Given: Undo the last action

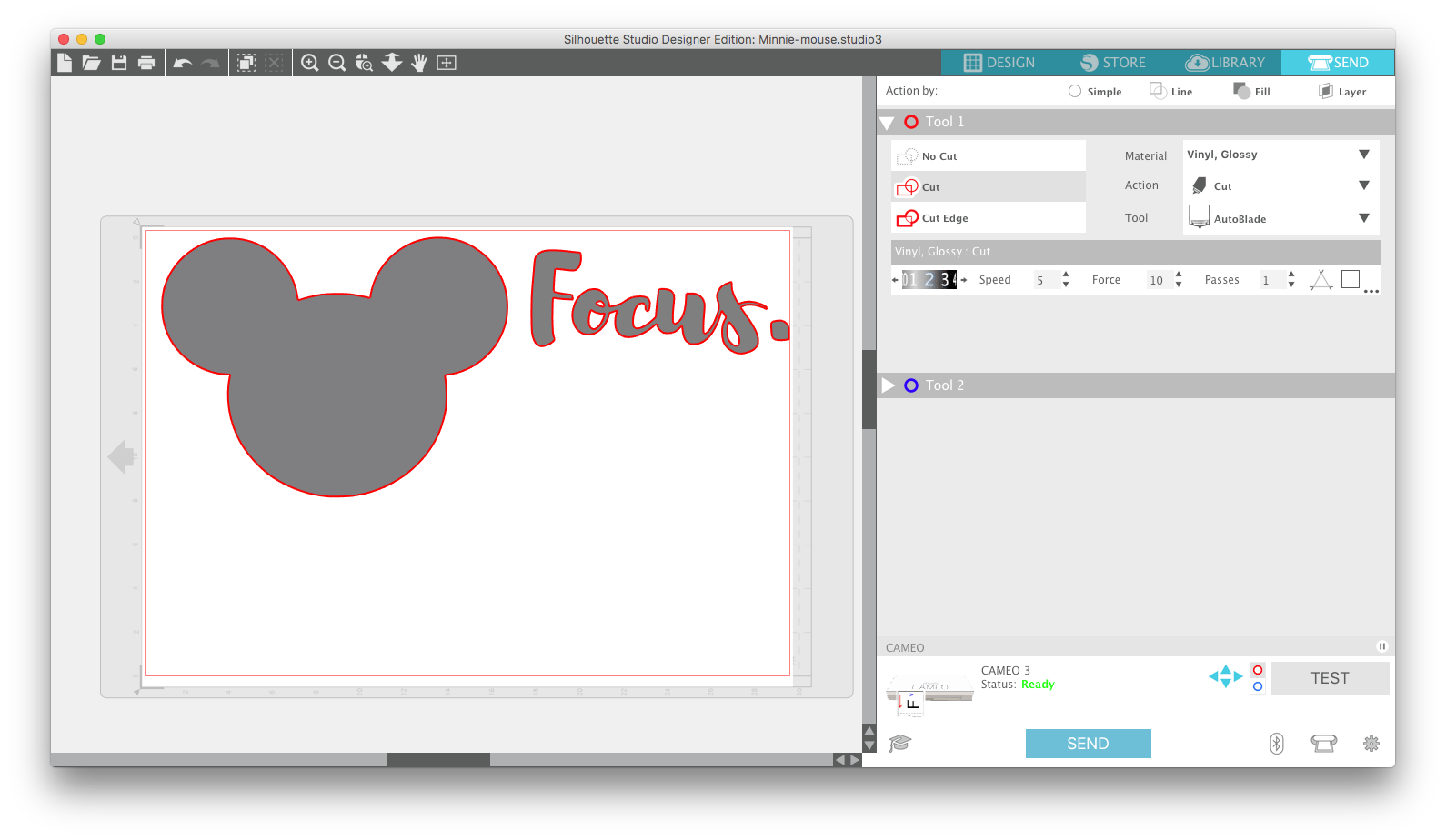Looking at the screenshot, I should (183, 63).
